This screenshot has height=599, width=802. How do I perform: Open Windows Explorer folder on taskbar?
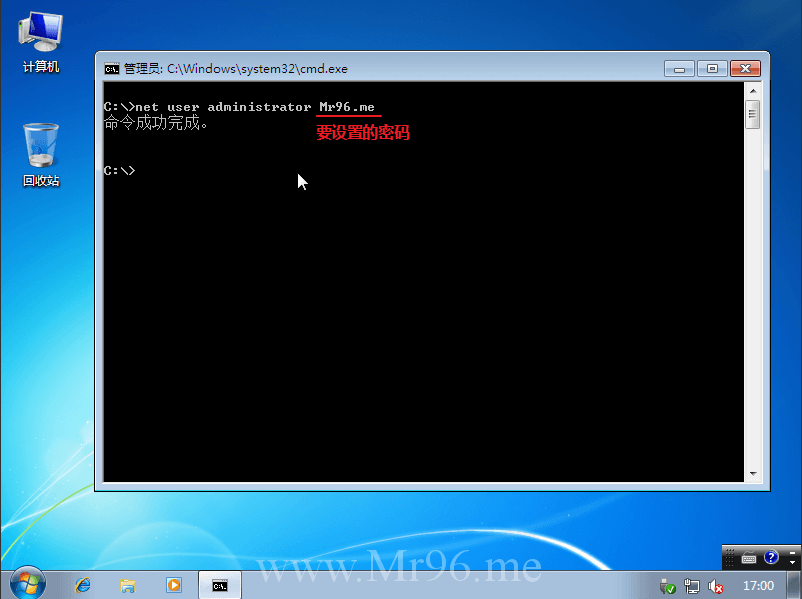128,585
